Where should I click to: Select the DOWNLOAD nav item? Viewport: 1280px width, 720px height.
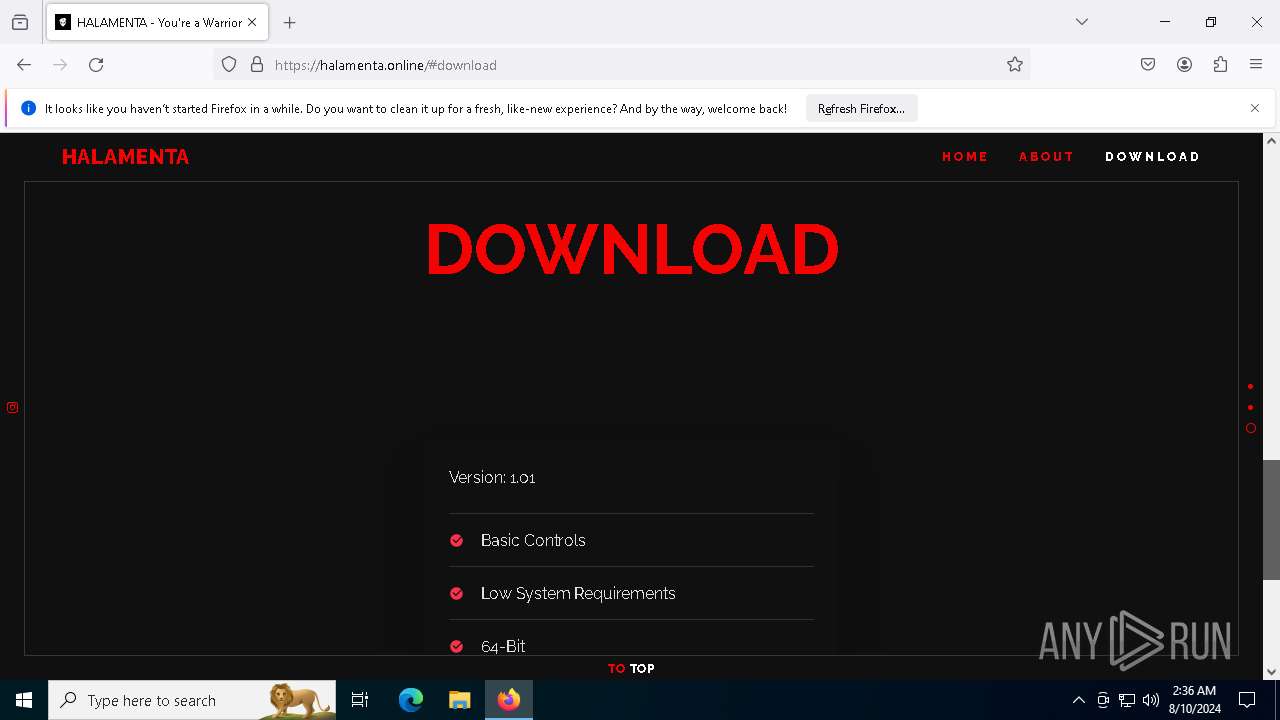pyautogui.click(x=1152, y=157)
